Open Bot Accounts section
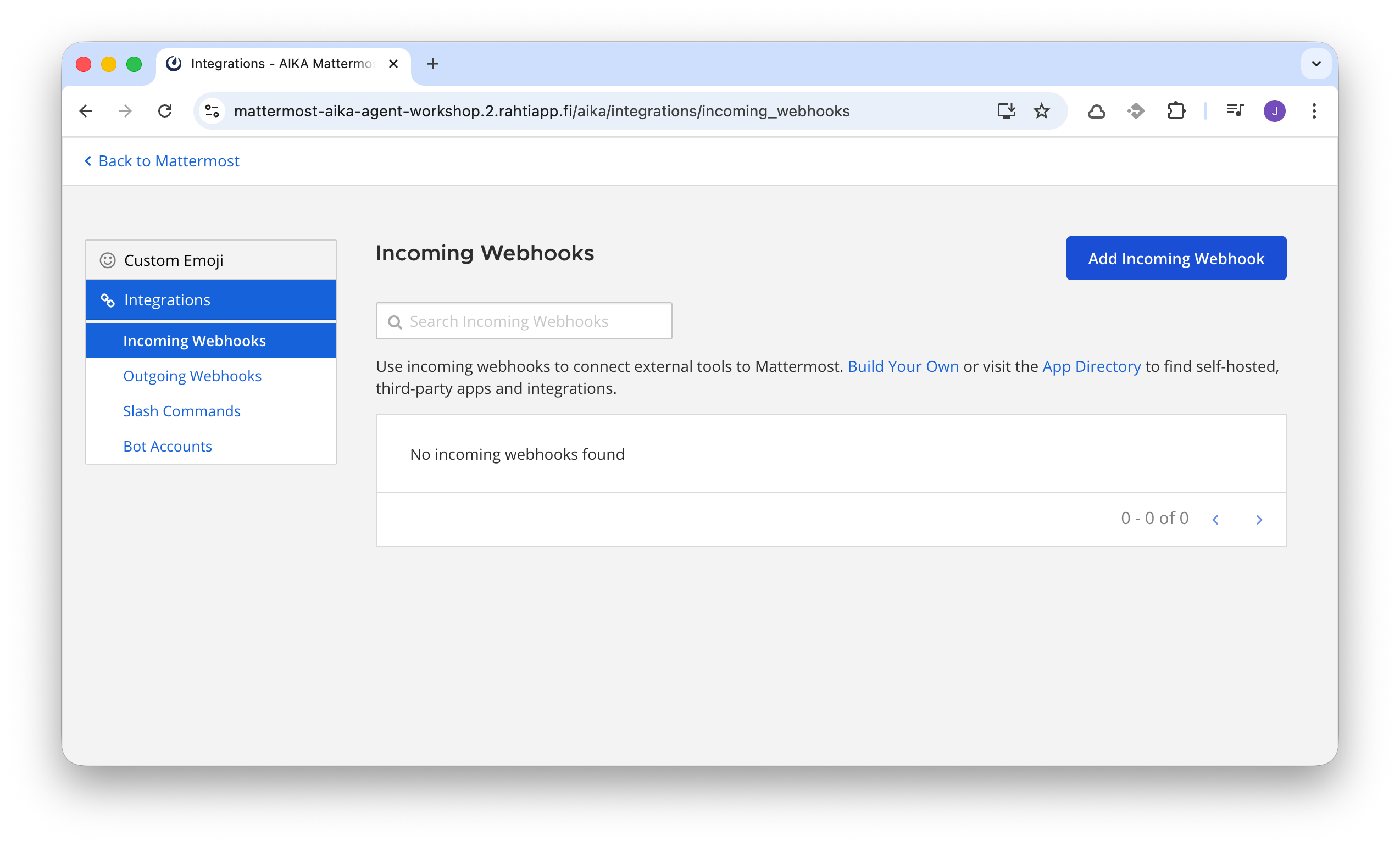 [x=168, y=446]
